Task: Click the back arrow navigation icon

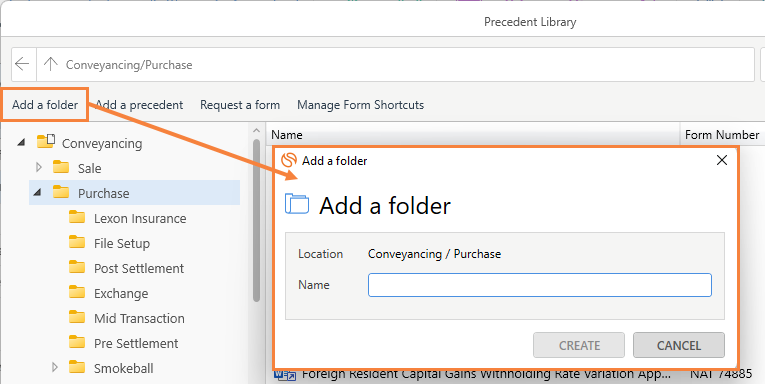Action: point(22,64)
